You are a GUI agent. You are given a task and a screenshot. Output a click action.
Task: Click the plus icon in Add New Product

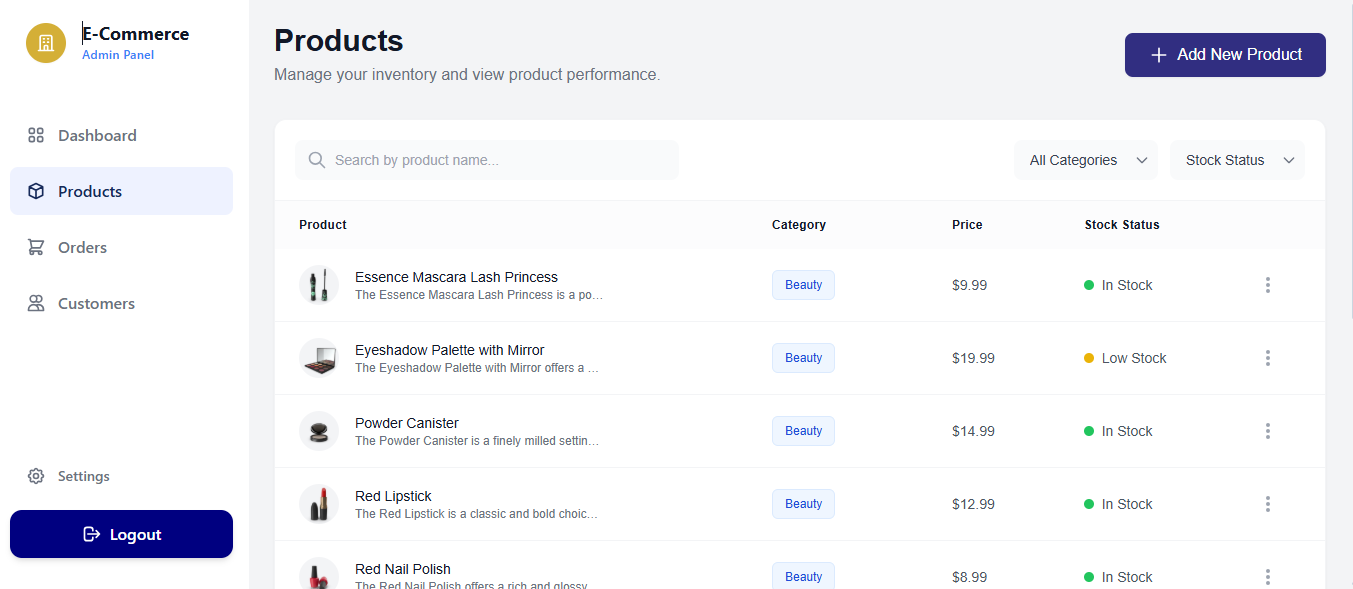coord(1159,55)
